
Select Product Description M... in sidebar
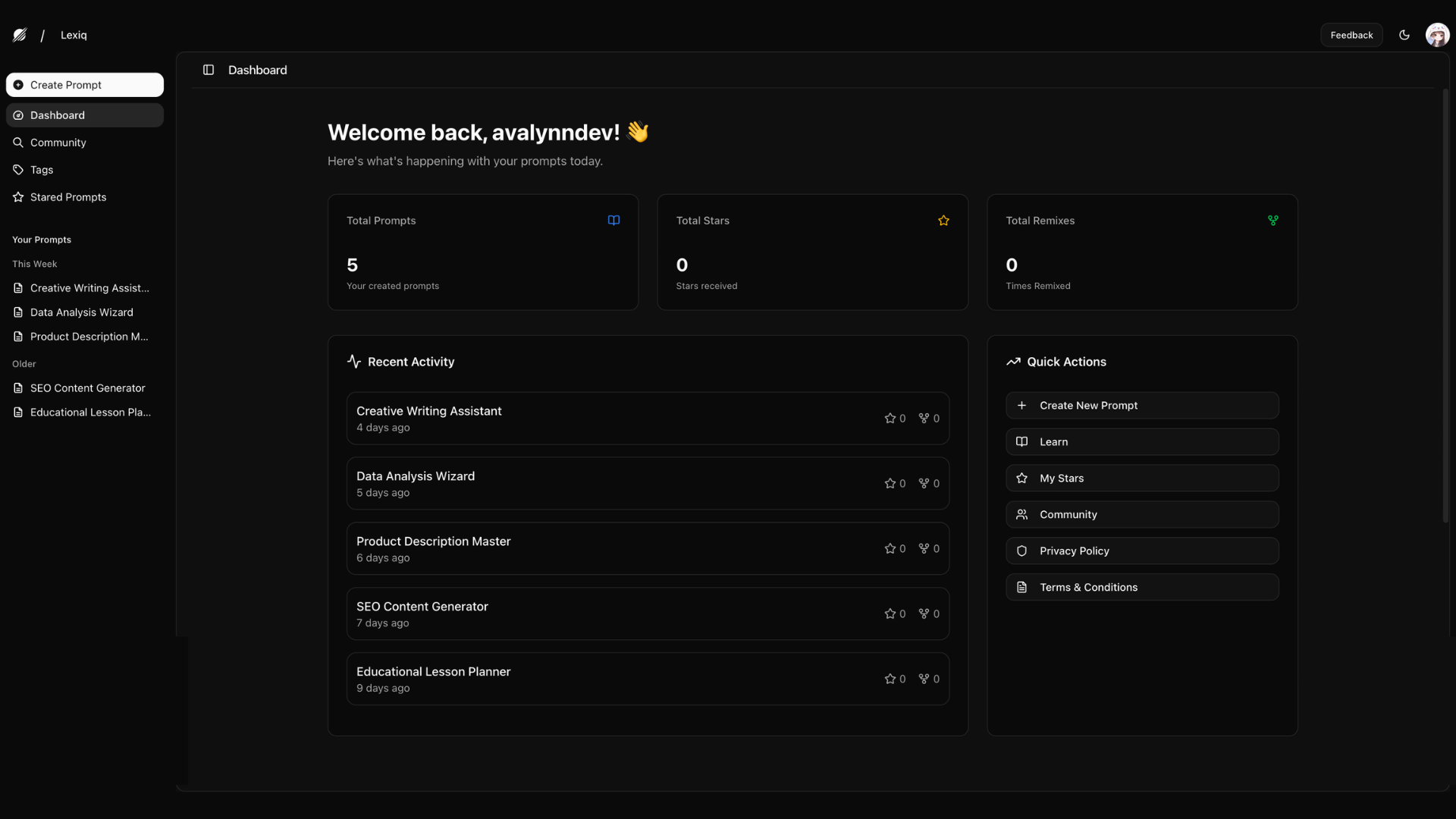tap(89, 337)
